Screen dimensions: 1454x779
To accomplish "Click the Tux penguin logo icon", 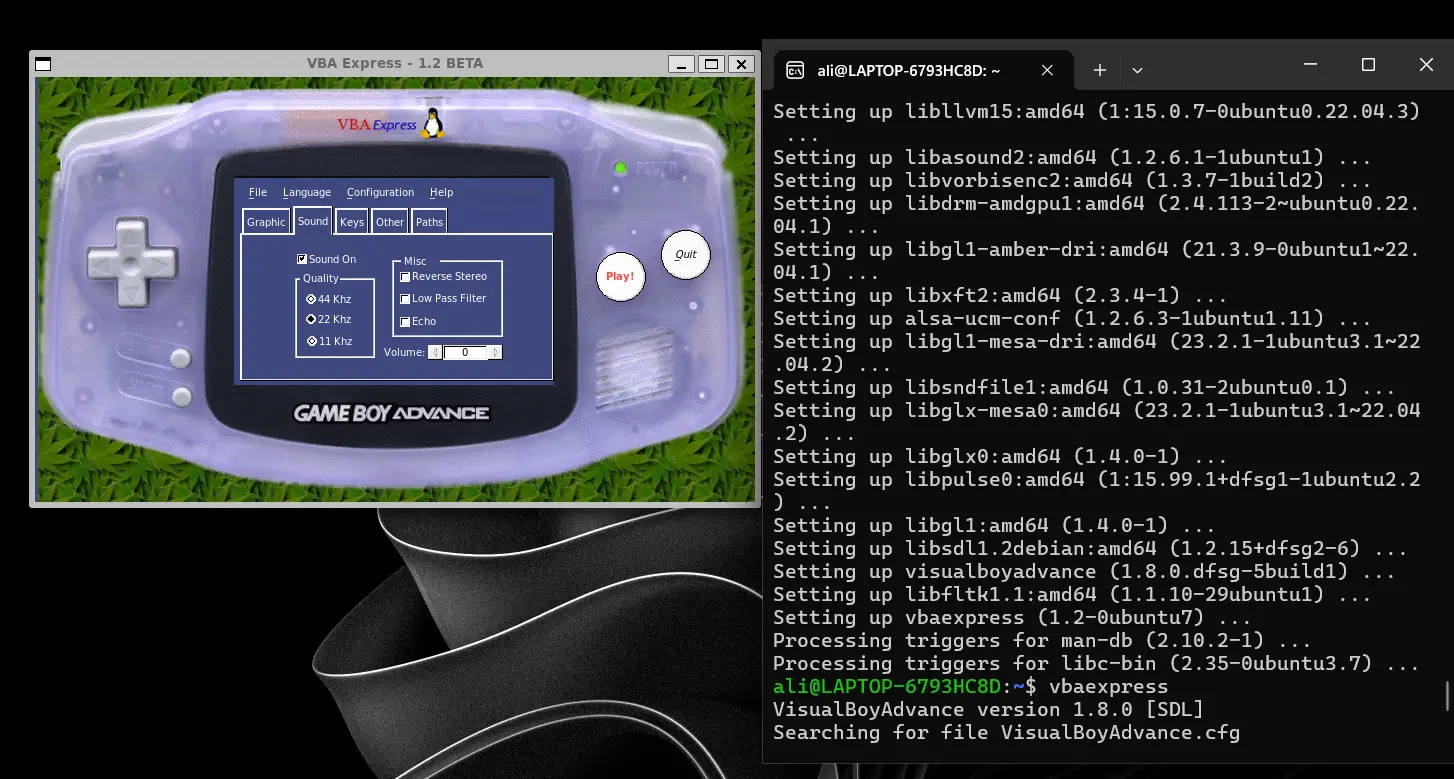I will 432,123.
